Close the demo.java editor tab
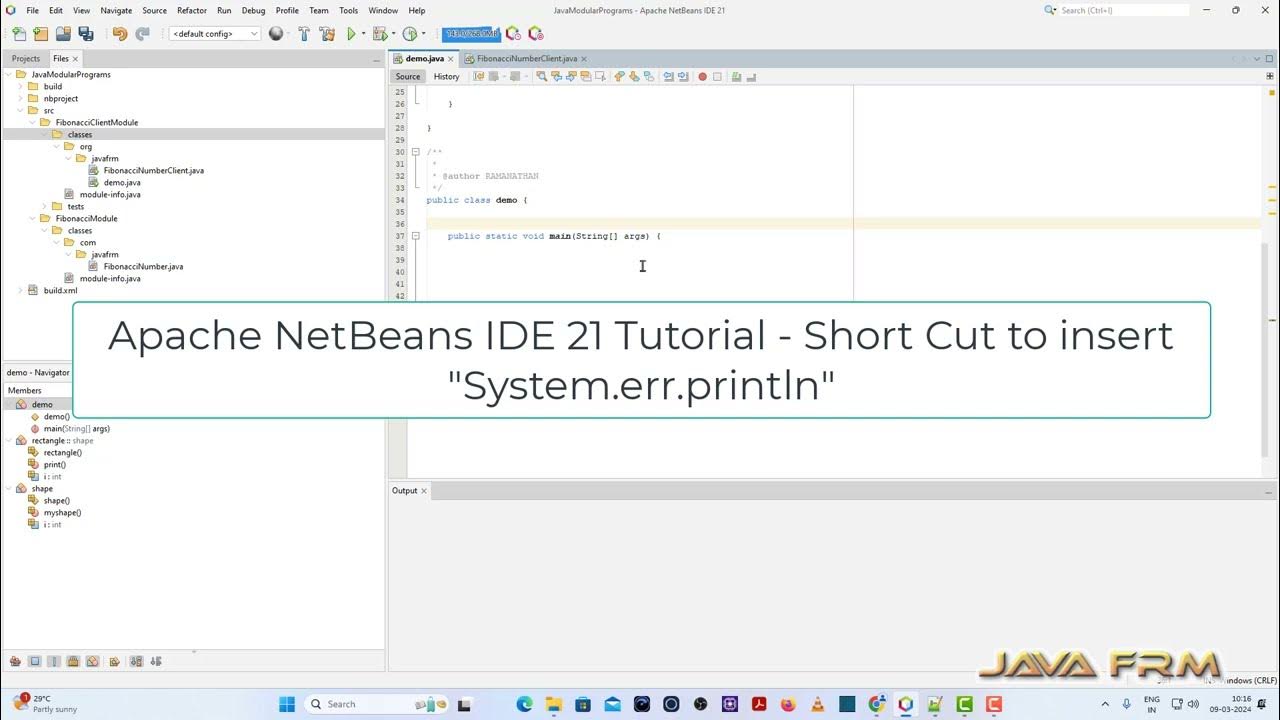 click(x=451, y=59)
